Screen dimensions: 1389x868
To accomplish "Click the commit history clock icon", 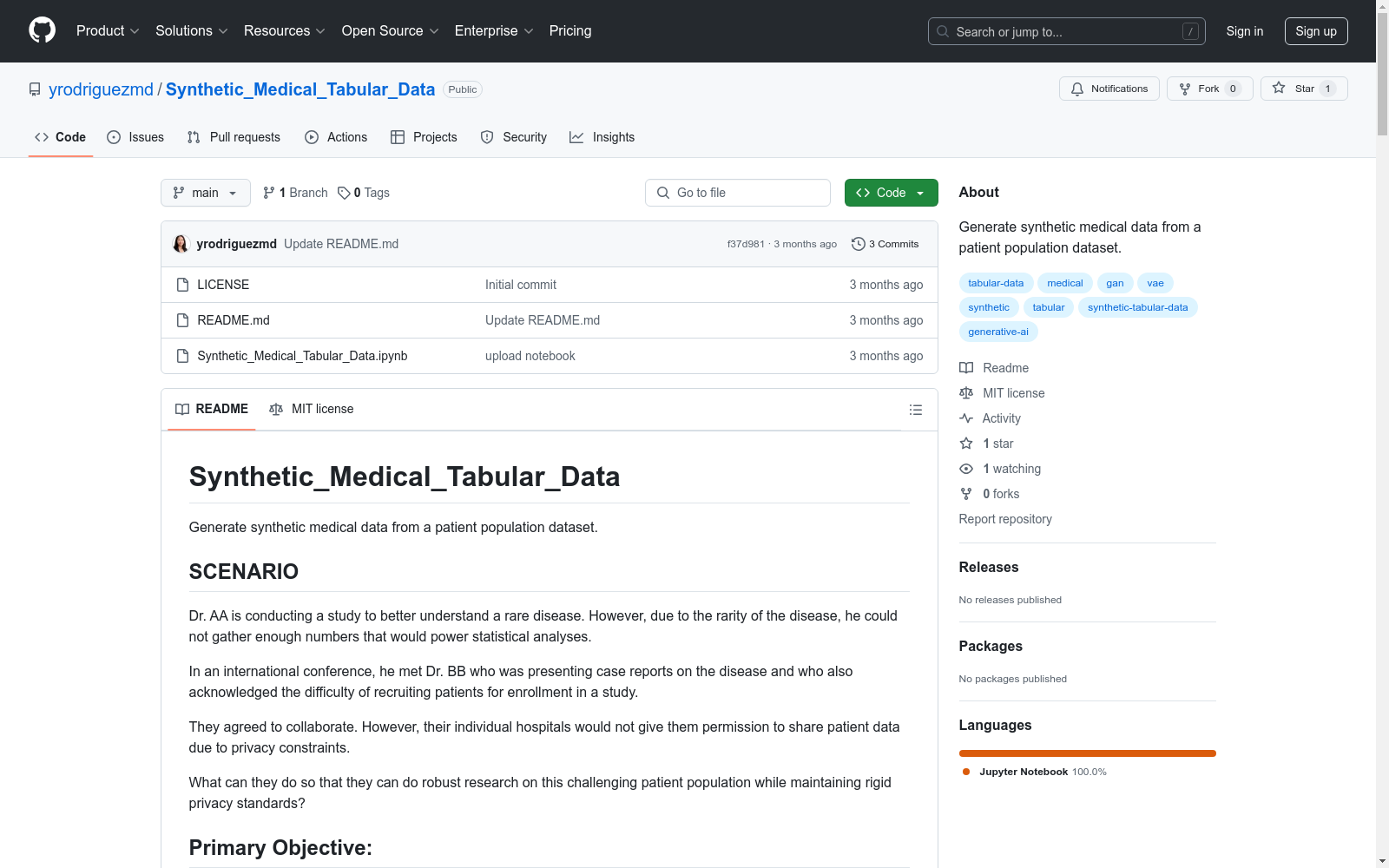I will (x=859, y=244).
